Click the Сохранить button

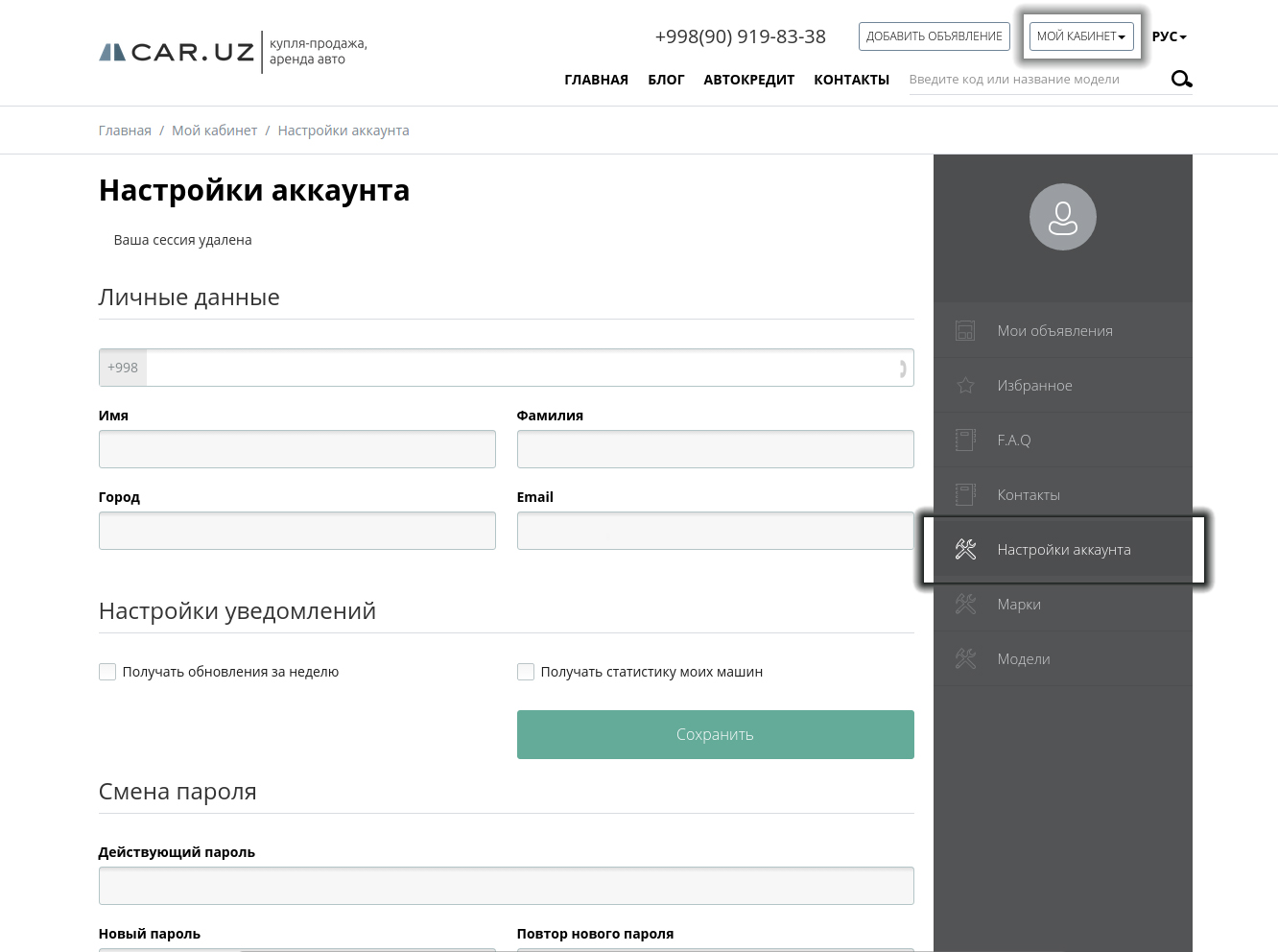pos(716,735)
